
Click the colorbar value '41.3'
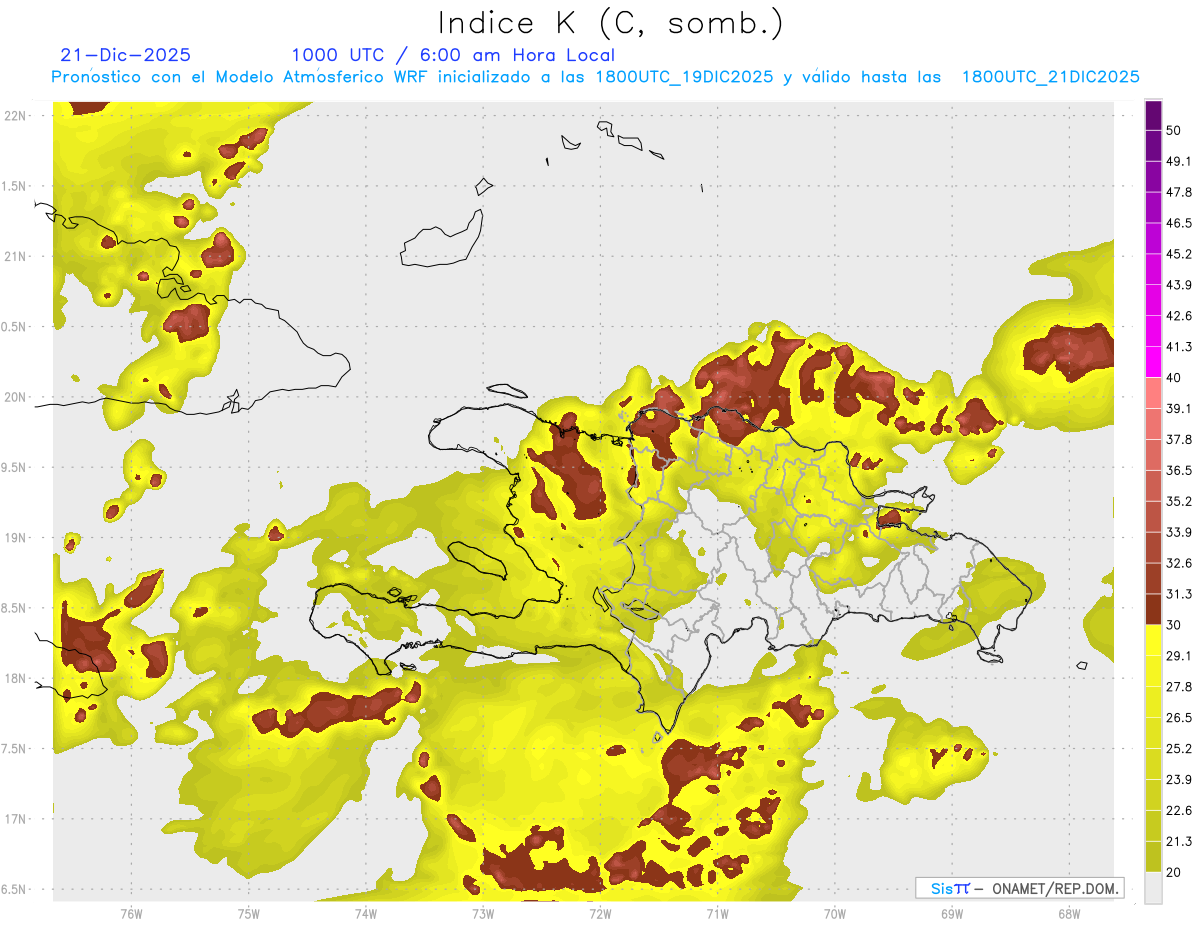(1180, 347)
